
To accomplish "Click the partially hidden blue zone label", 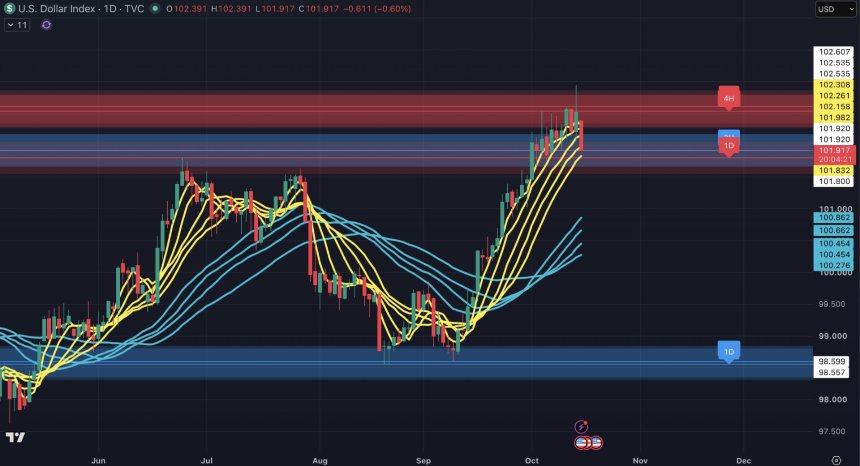I will click(x=728, y=134).
